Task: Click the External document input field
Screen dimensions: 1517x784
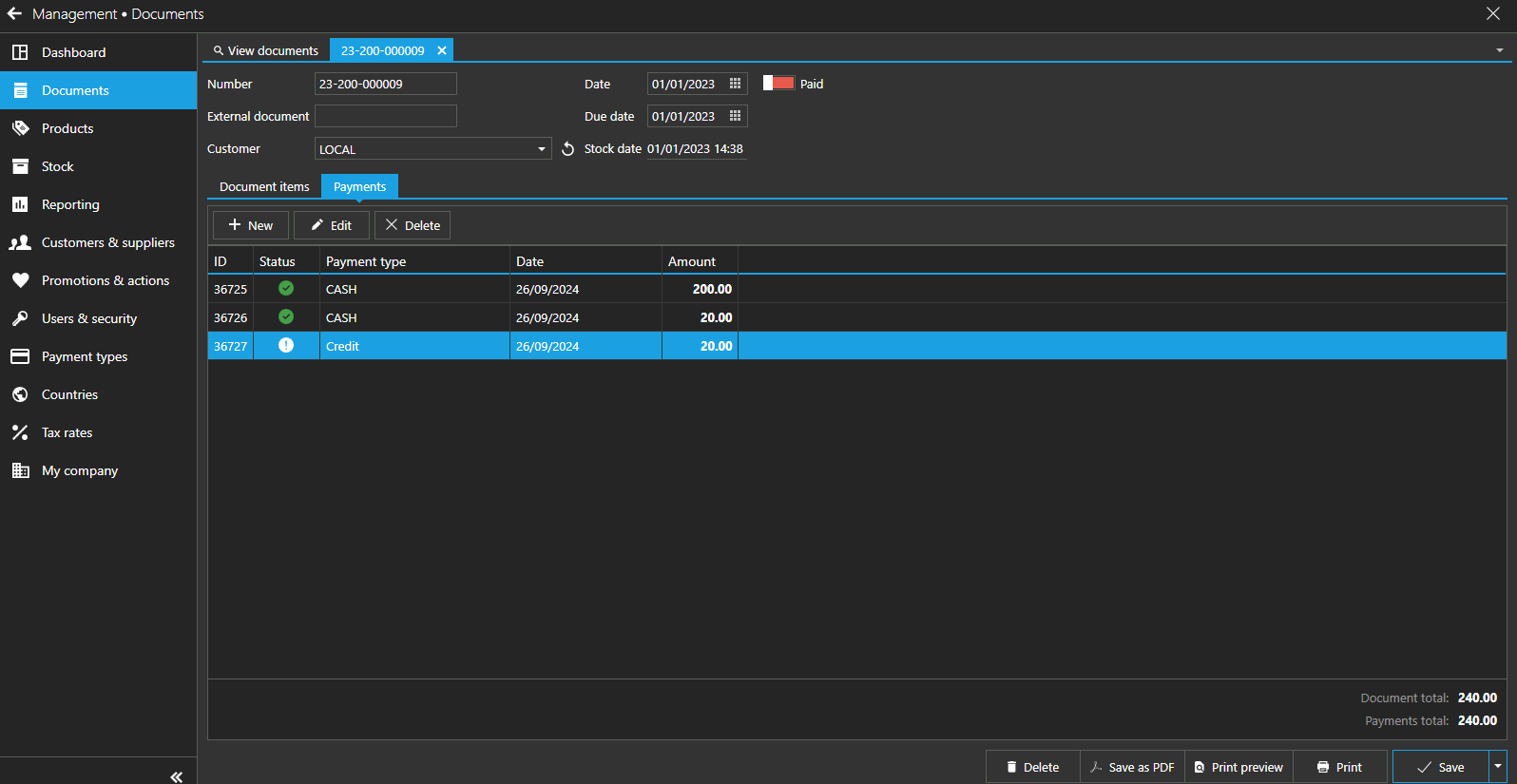Action: pos(385,116)
